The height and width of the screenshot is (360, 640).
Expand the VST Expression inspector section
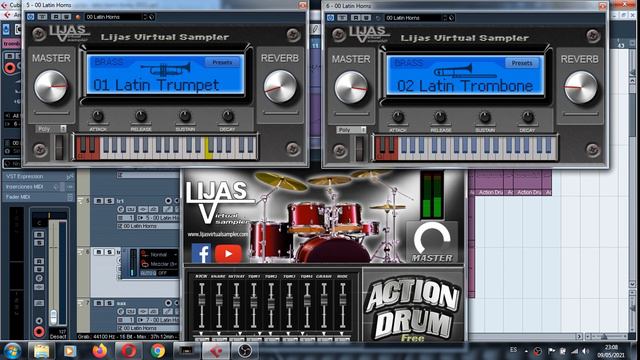click(x=38, y=176)
